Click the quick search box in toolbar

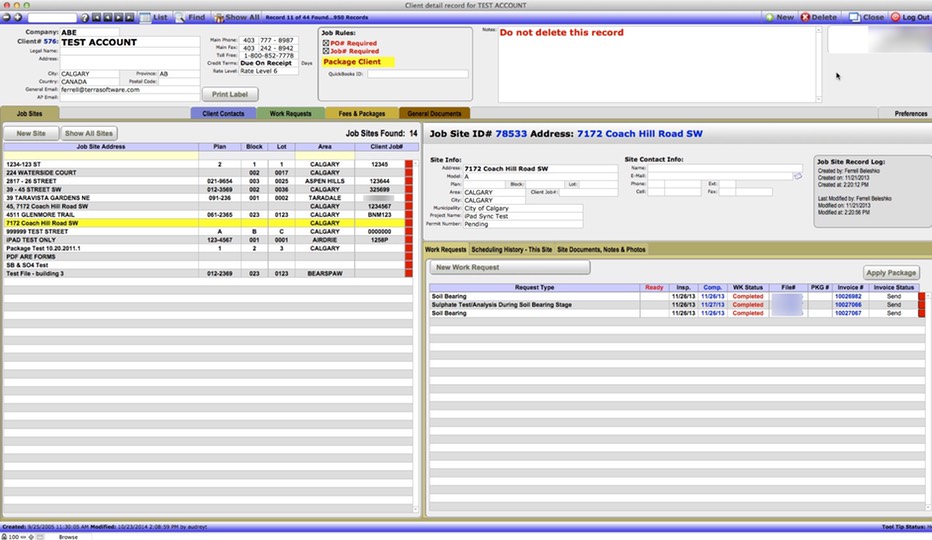coord(52,18)
